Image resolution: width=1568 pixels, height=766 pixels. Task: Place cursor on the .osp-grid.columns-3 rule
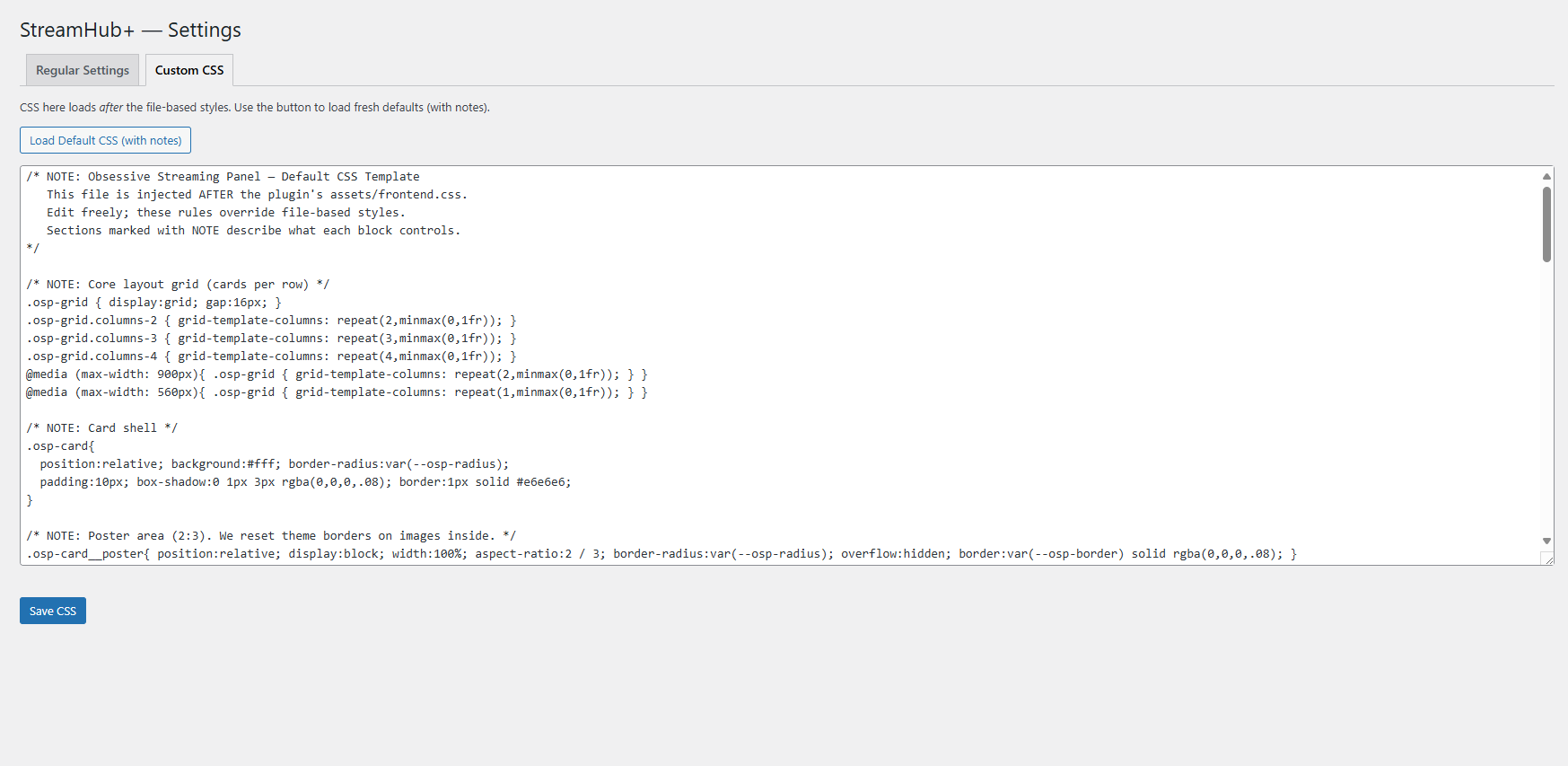[x=271, y=339]
